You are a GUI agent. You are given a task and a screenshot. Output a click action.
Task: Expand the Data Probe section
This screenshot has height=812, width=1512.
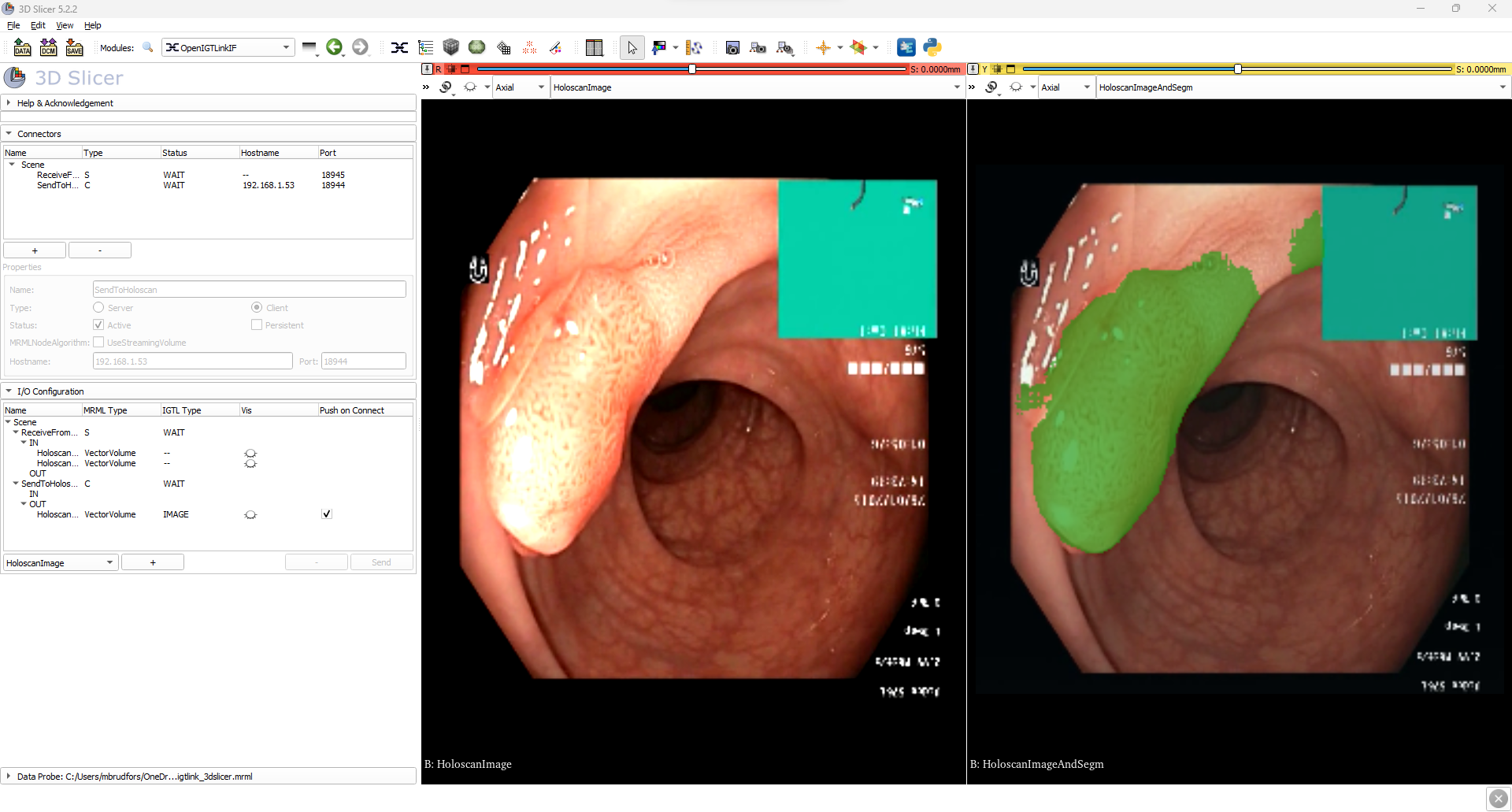208,777
